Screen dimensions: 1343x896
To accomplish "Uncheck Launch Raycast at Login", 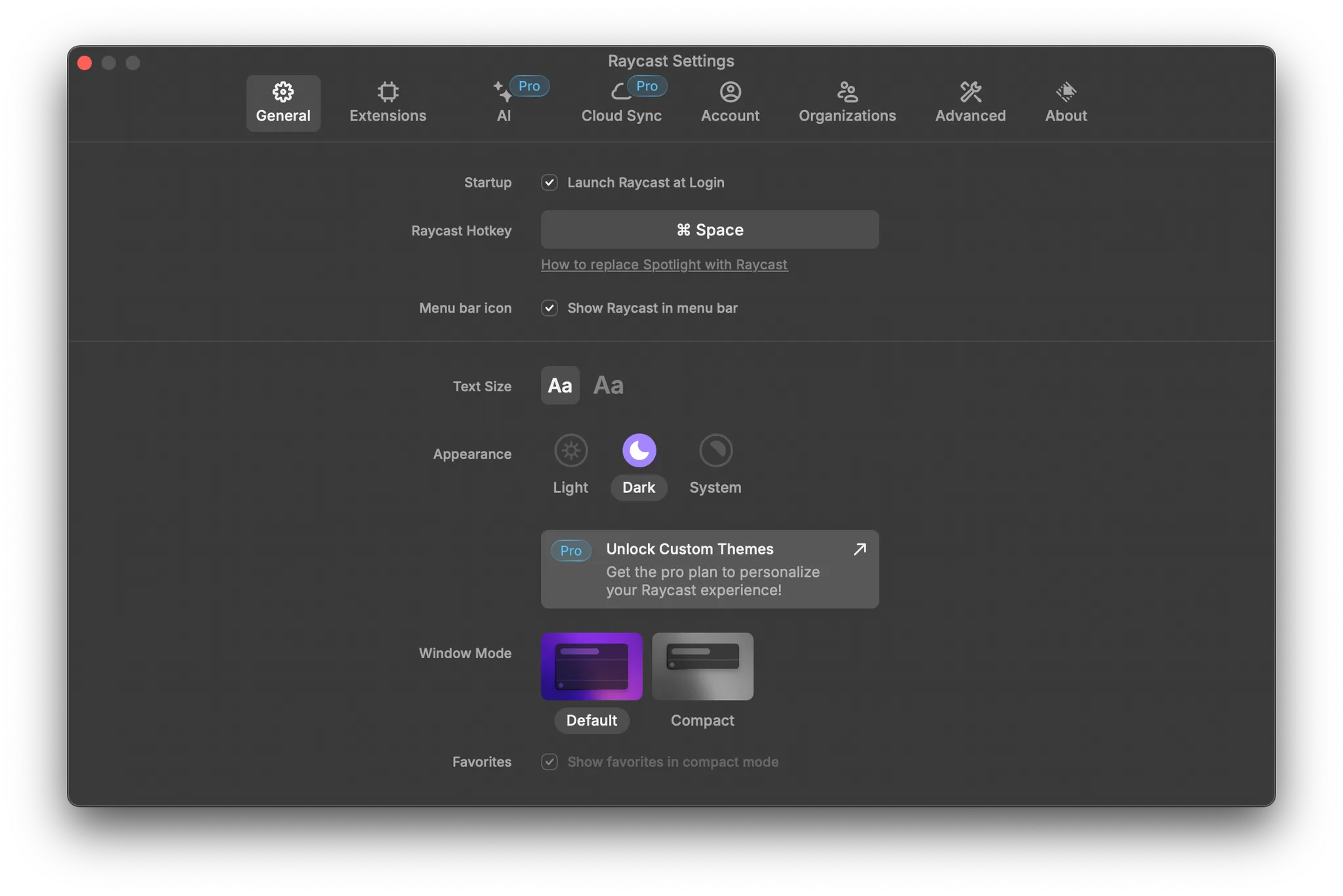I will [x=550, y=183].
